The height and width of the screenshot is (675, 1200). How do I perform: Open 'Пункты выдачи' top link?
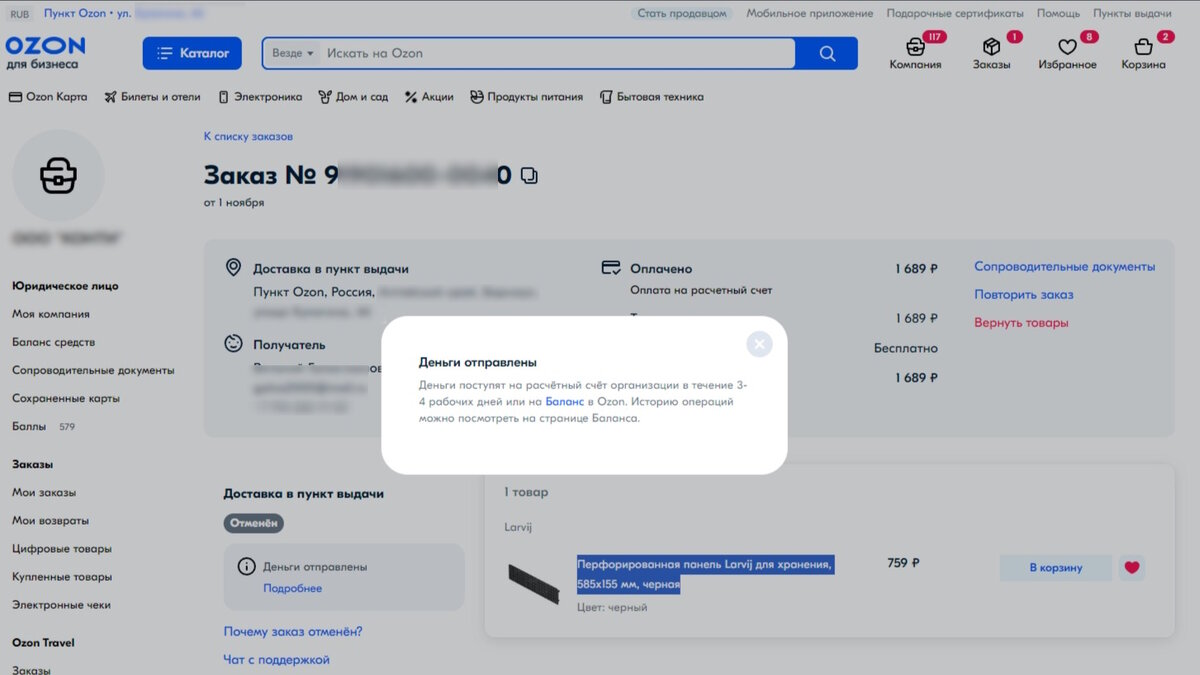[1132, 14]
